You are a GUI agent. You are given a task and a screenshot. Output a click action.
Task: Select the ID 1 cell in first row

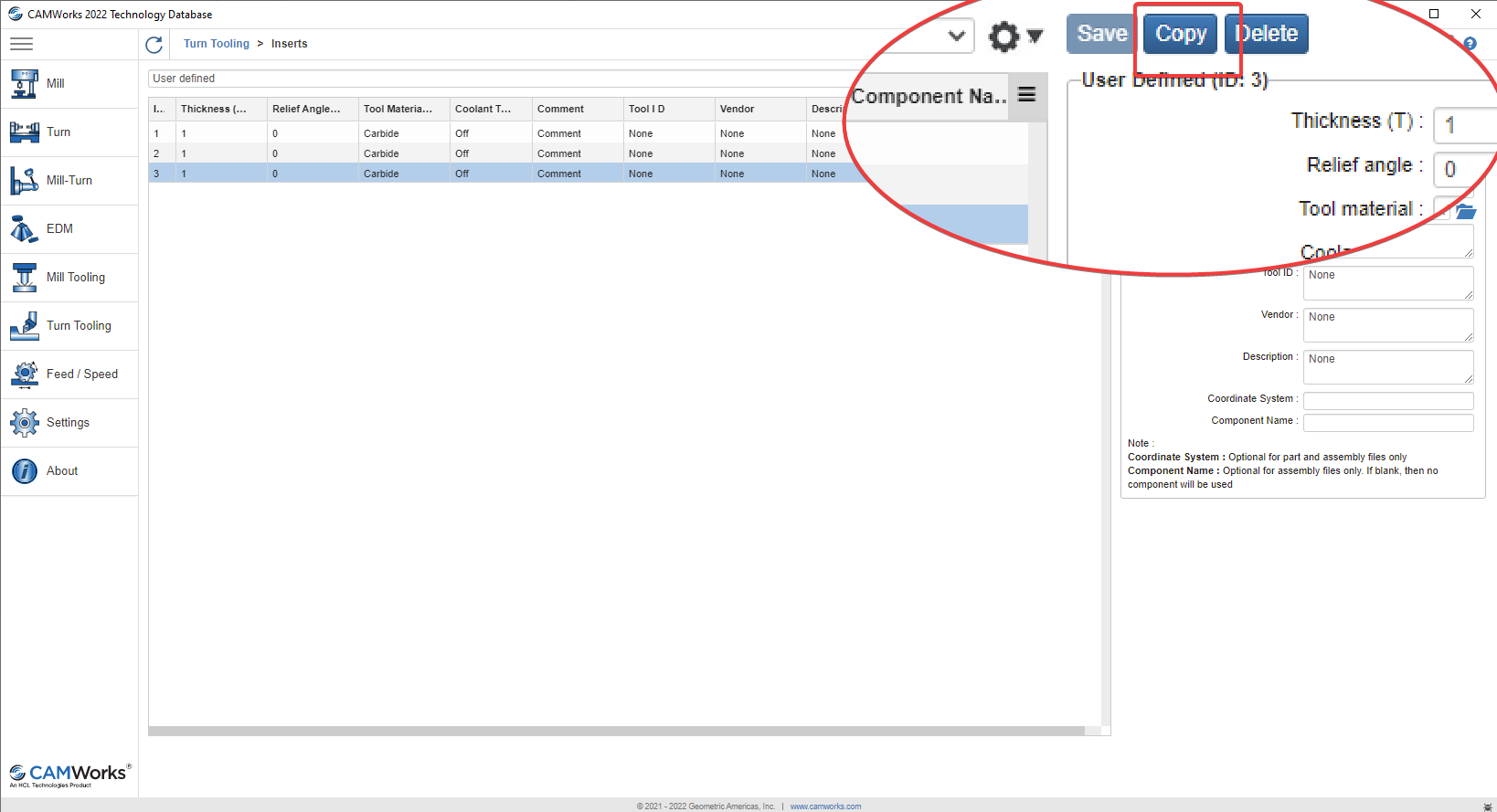point(163,133)
